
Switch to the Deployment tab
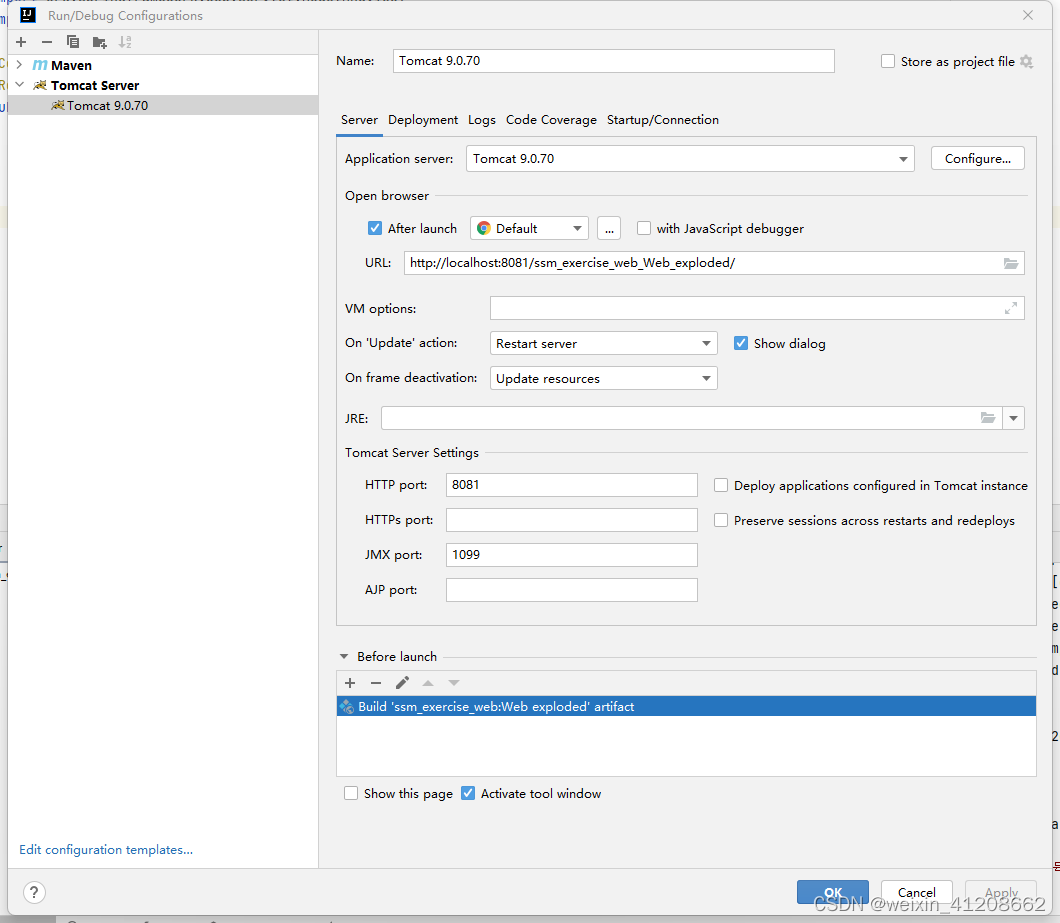coord(423,120)
